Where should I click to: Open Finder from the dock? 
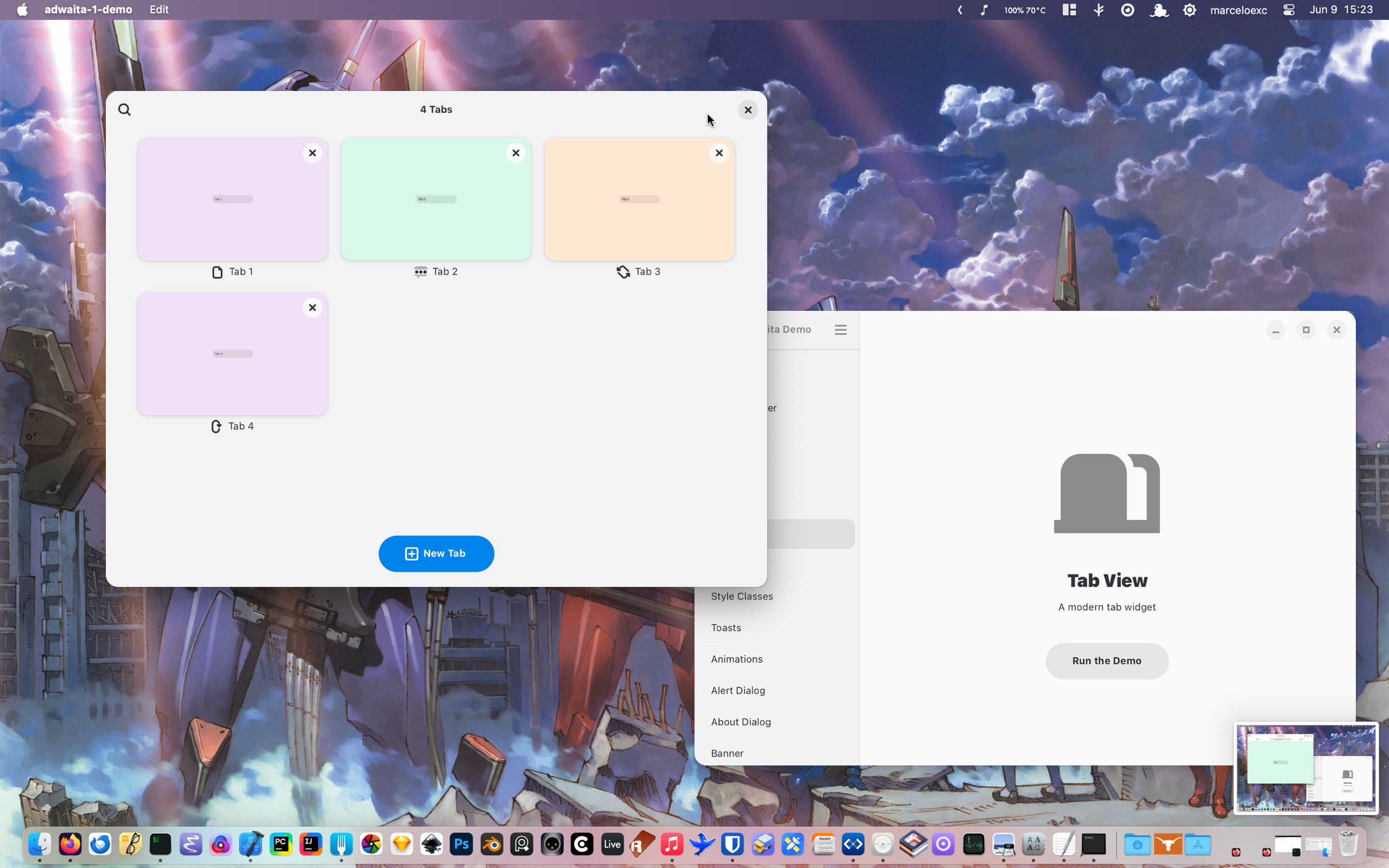[40, 844]
